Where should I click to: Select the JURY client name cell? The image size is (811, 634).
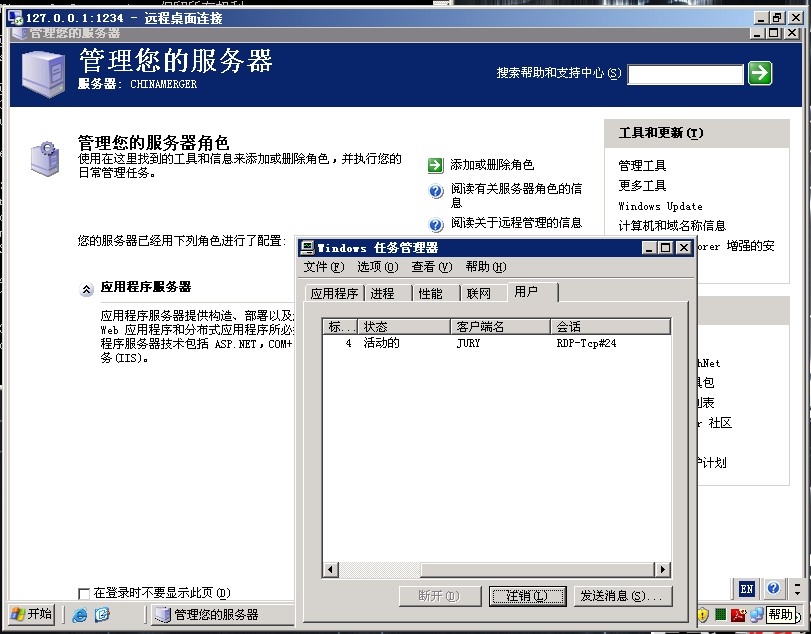click(469, 343)
